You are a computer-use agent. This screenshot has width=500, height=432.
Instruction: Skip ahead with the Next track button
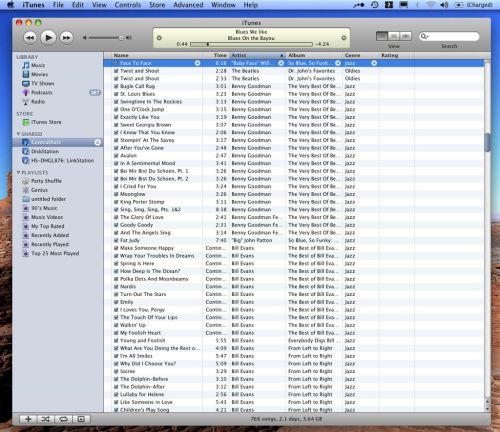[x=66, y=38]
